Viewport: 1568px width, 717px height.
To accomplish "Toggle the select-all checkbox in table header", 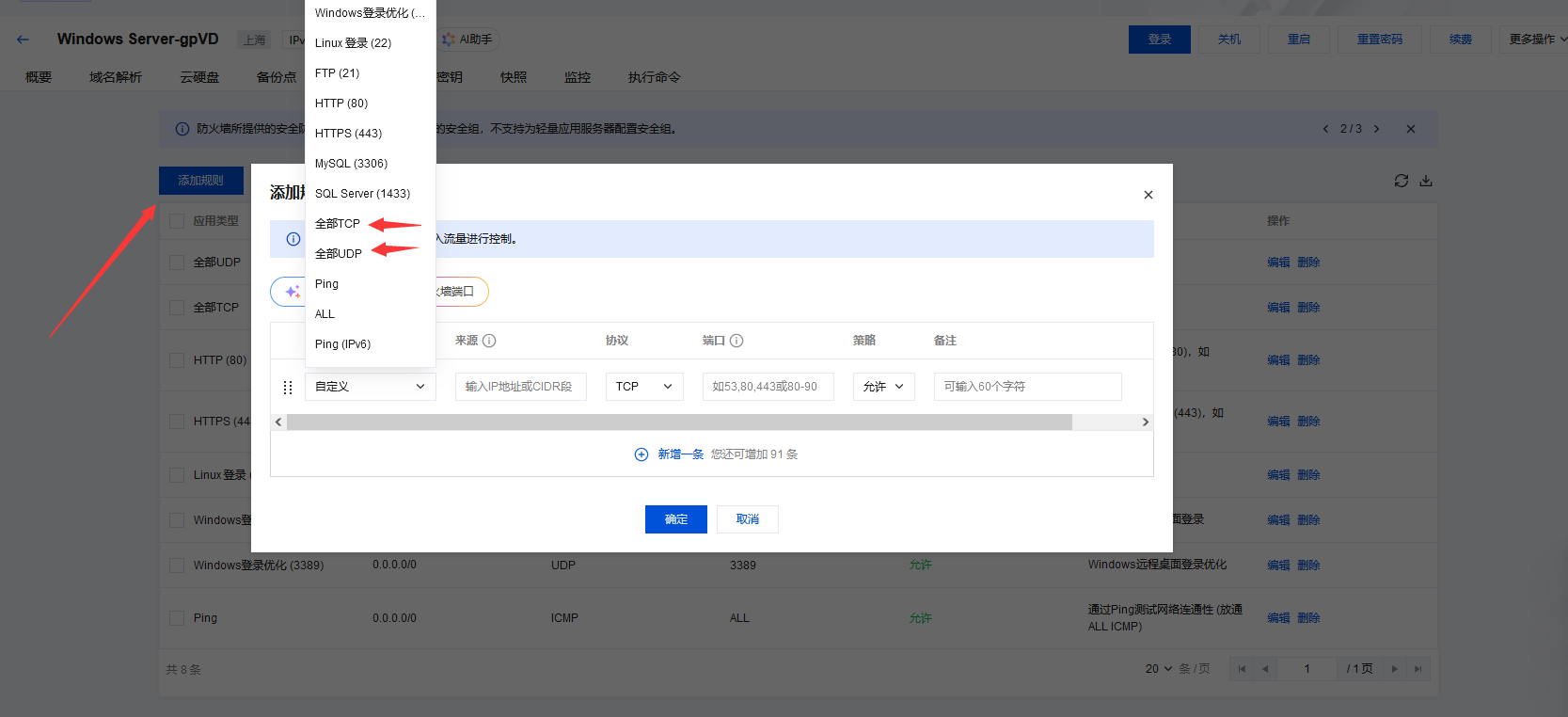I will (x=177, y=221).
